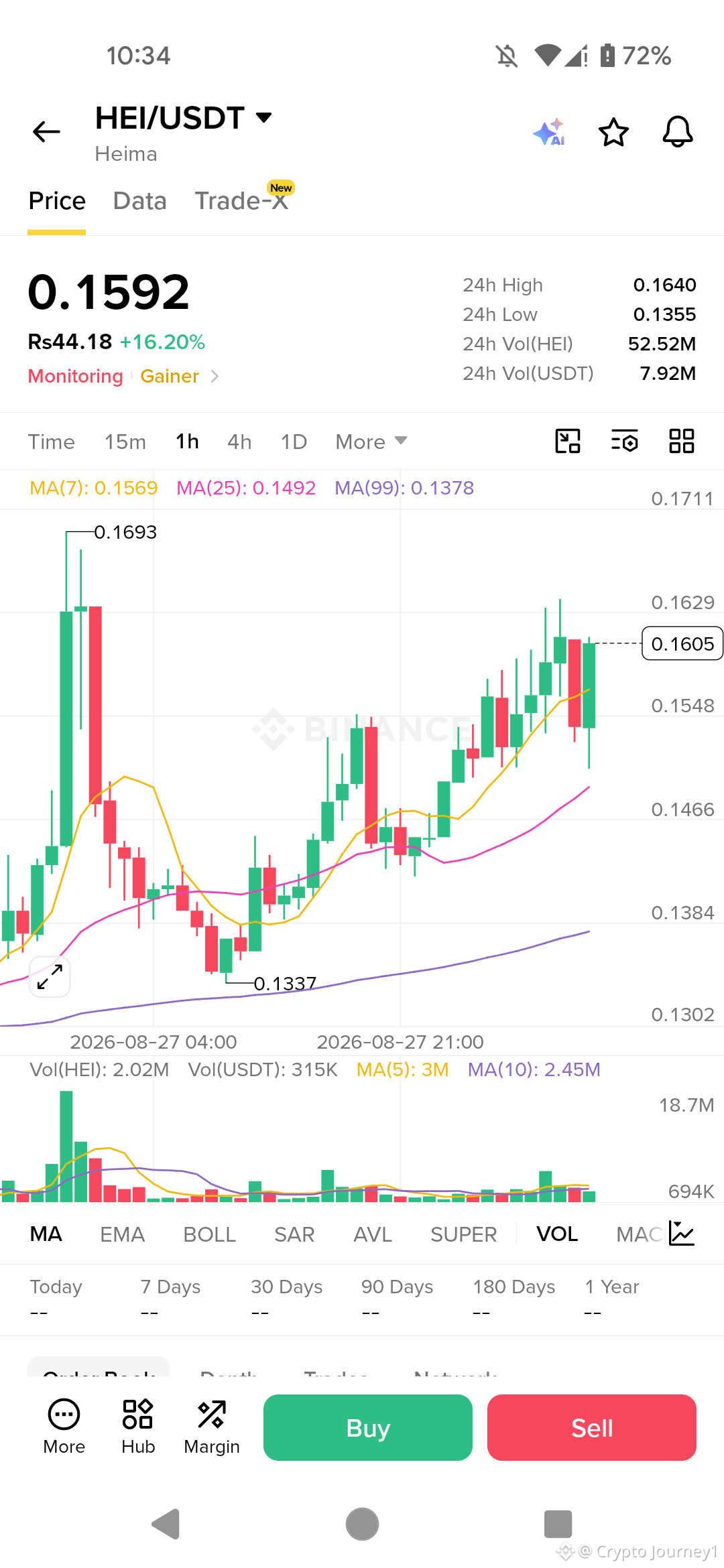Tap the MA(7): 0.1569 legend
Viewport: 724px width, 1568px height.
tap(94, 488)
